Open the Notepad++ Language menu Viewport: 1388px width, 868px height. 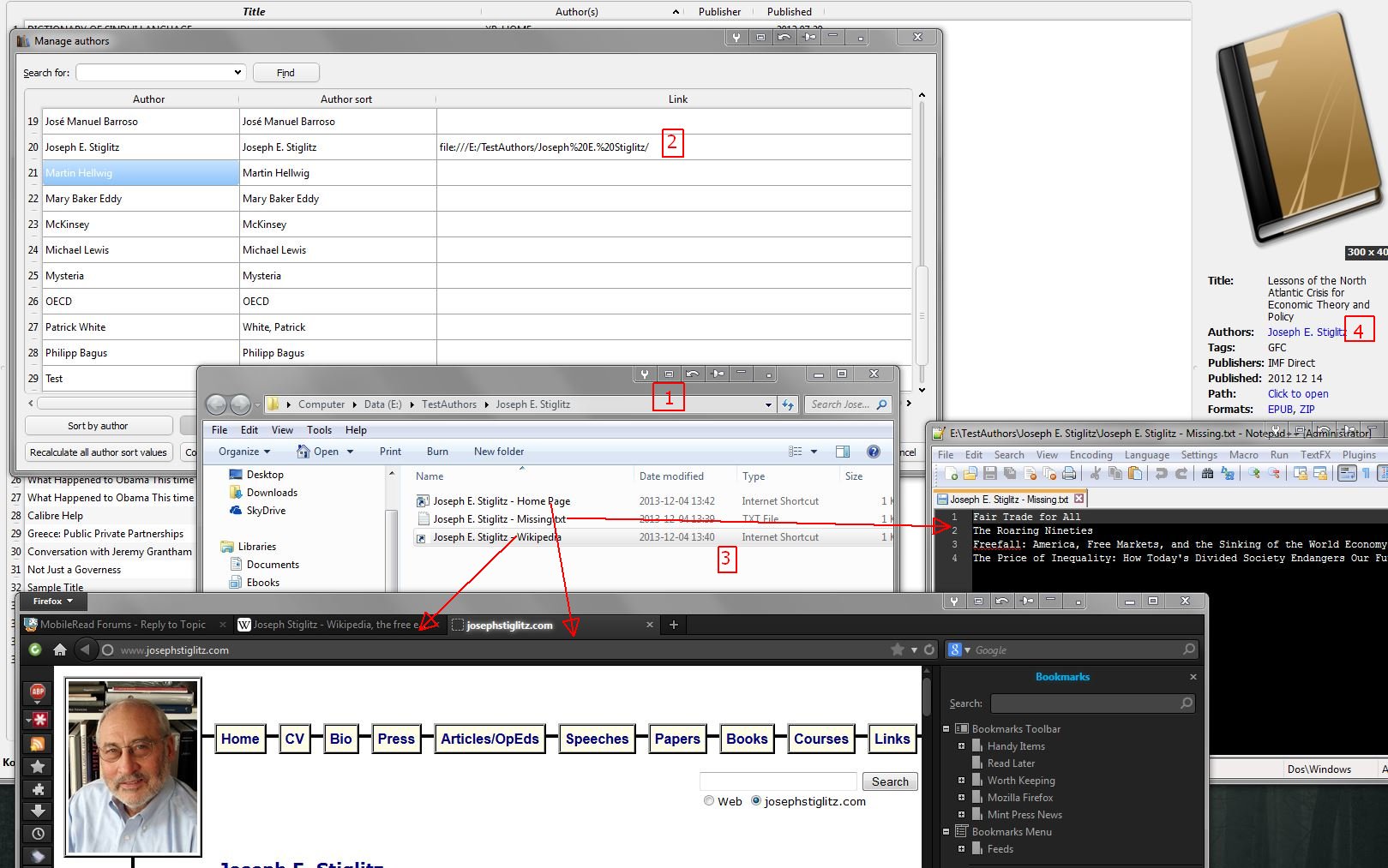[1147, 455]
